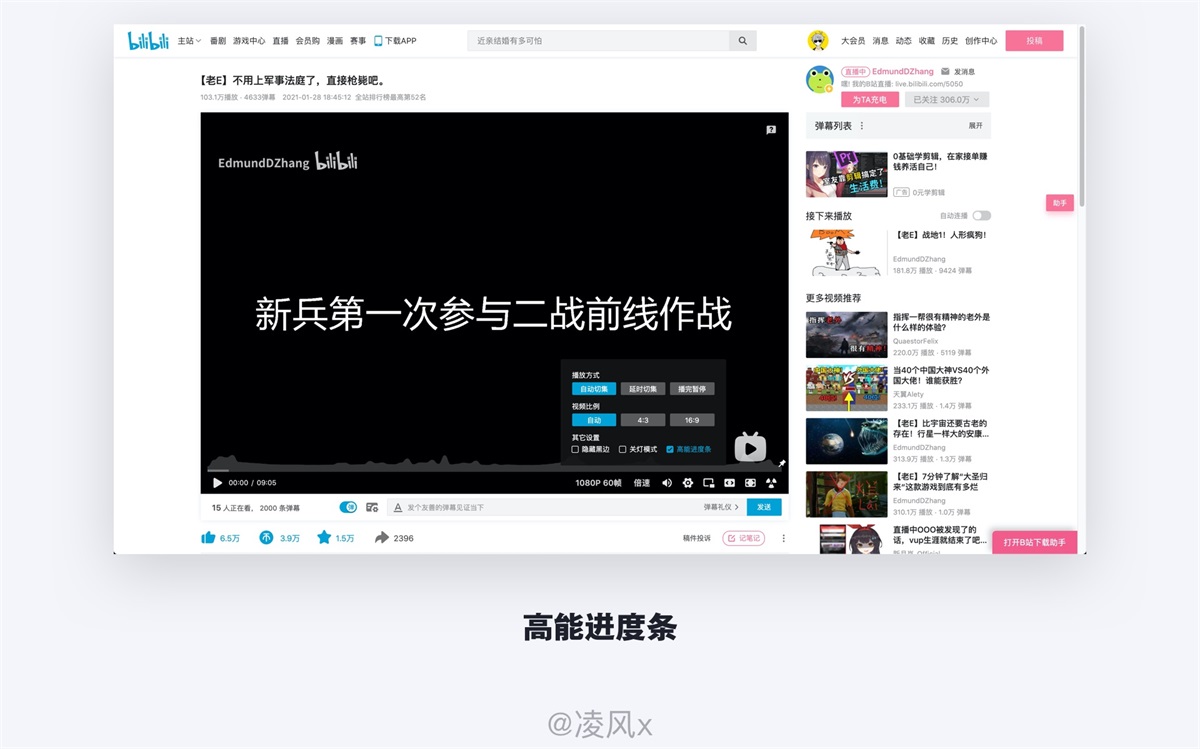Open 0基础学剪辑 ad thumbnail
The height and width of the screenshot is (749, 1200).
(846, 174)
